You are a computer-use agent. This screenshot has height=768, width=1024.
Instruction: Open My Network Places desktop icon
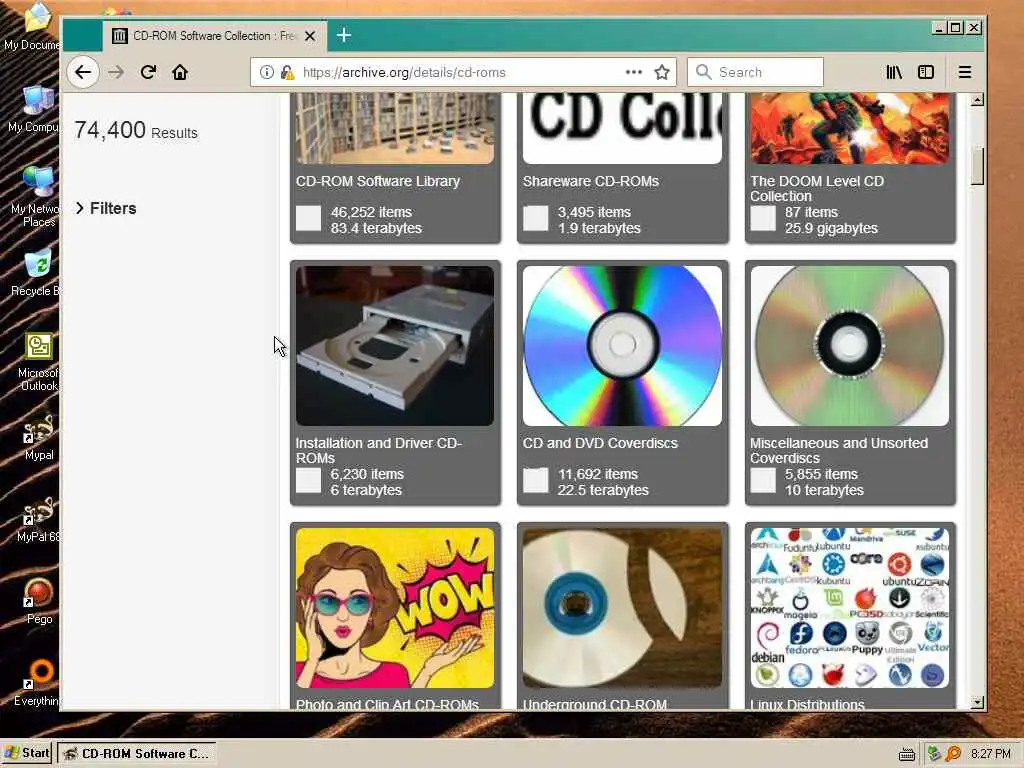pos(37,197)
